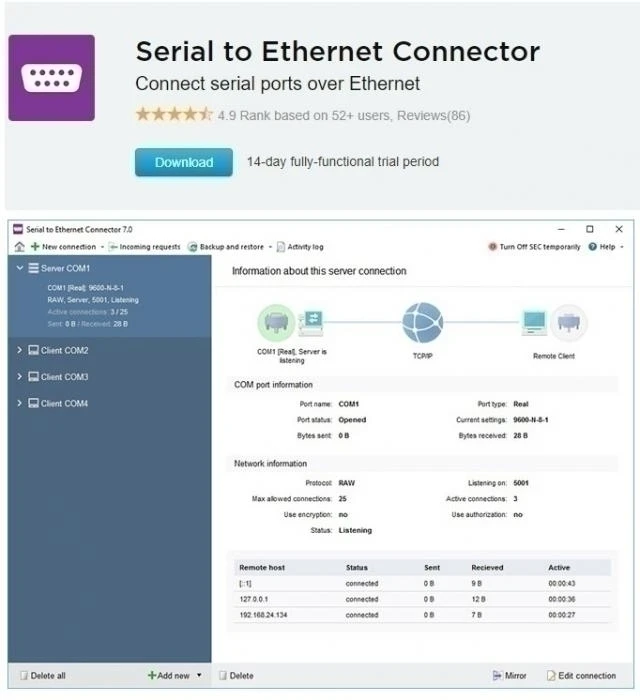The image size is (640, 700).
Task: Expand the Client COM3 node
Action: pyautogui.click(x=19, y=376)
